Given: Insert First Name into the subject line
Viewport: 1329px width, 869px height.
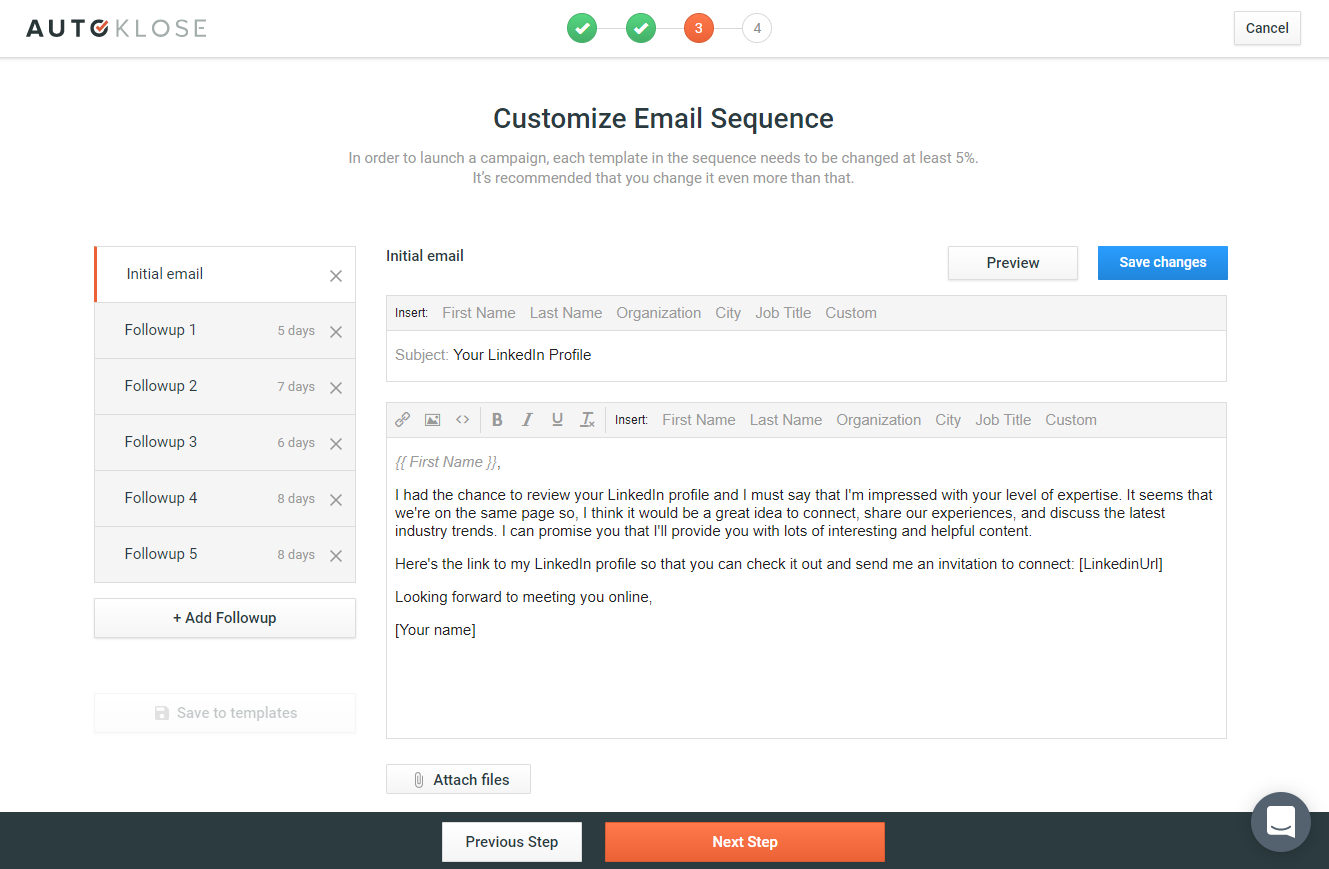Looking at the screenshot, I should (479, 313).
